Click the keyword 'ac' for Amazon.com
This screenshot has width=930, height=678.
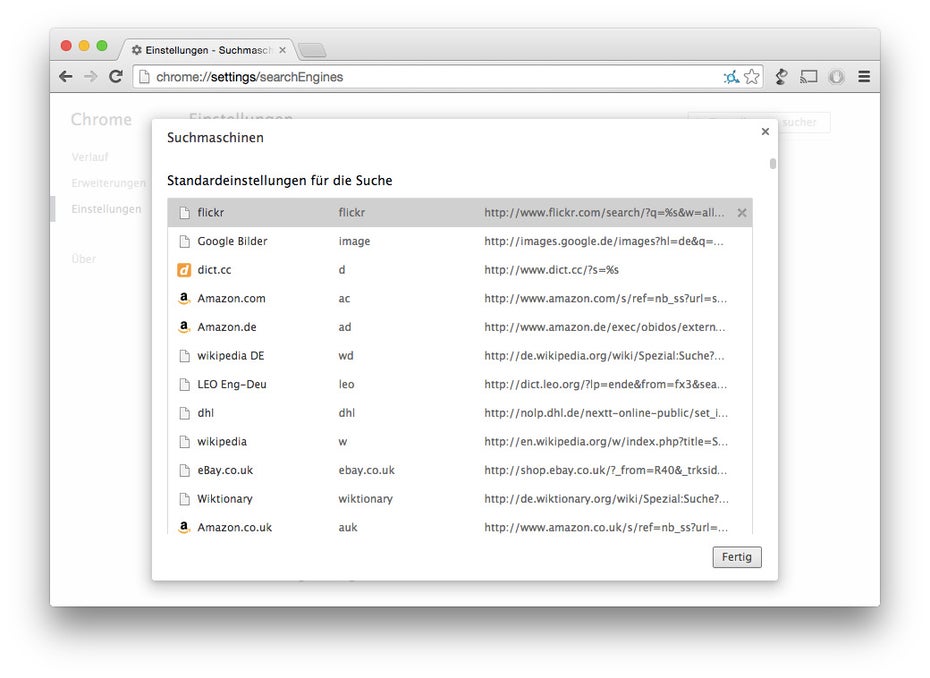click(x=344, y=298)
